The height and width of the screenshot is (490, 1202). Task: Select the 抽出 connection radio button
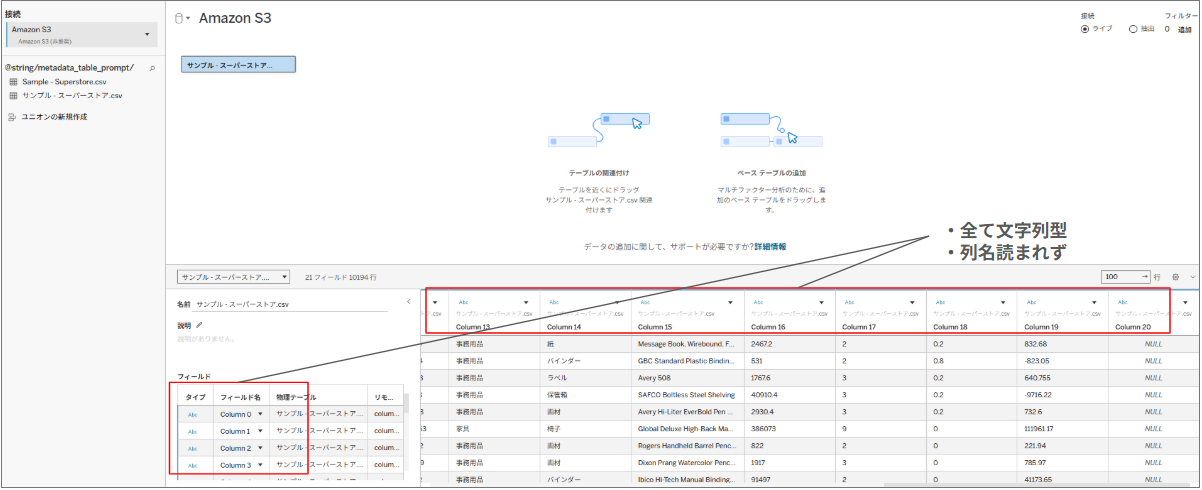pyautogui.click(x=1133, y=29)
